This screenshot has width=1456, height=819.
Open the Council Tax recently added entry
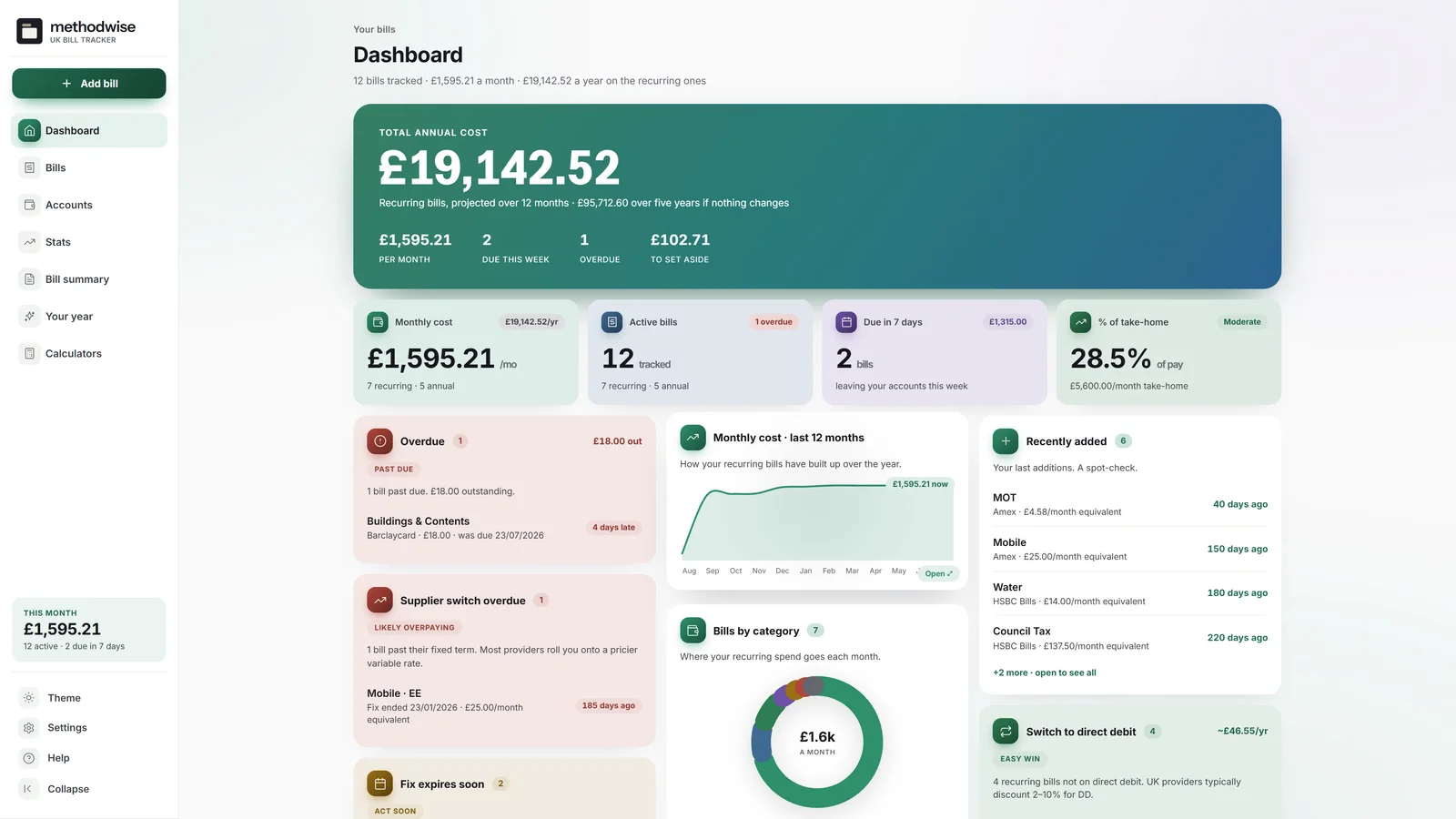pyautogui.click(x=1130, y=638)
